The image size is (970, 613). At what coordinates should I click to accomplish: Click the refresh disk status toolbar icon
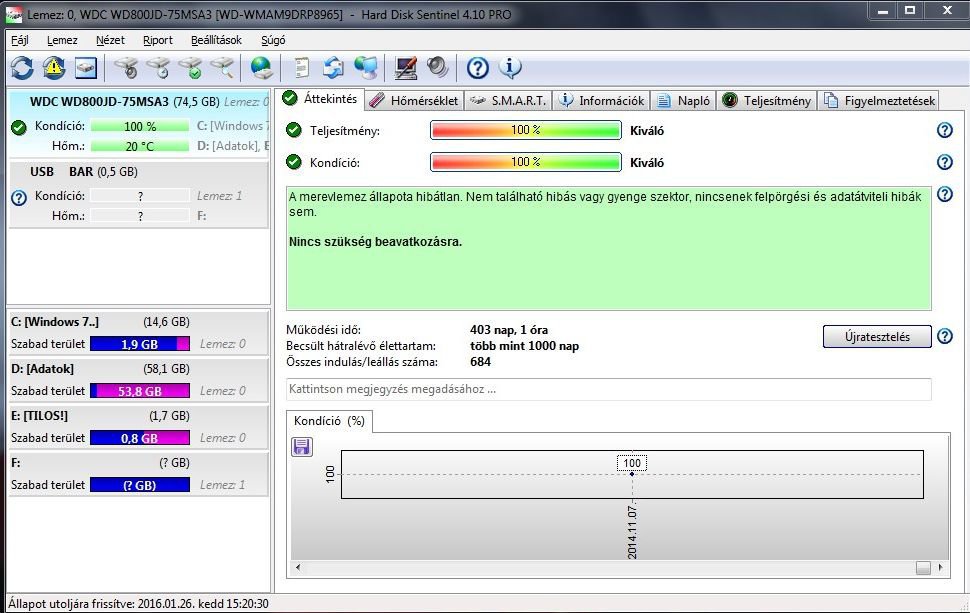[x=22, y=67]
